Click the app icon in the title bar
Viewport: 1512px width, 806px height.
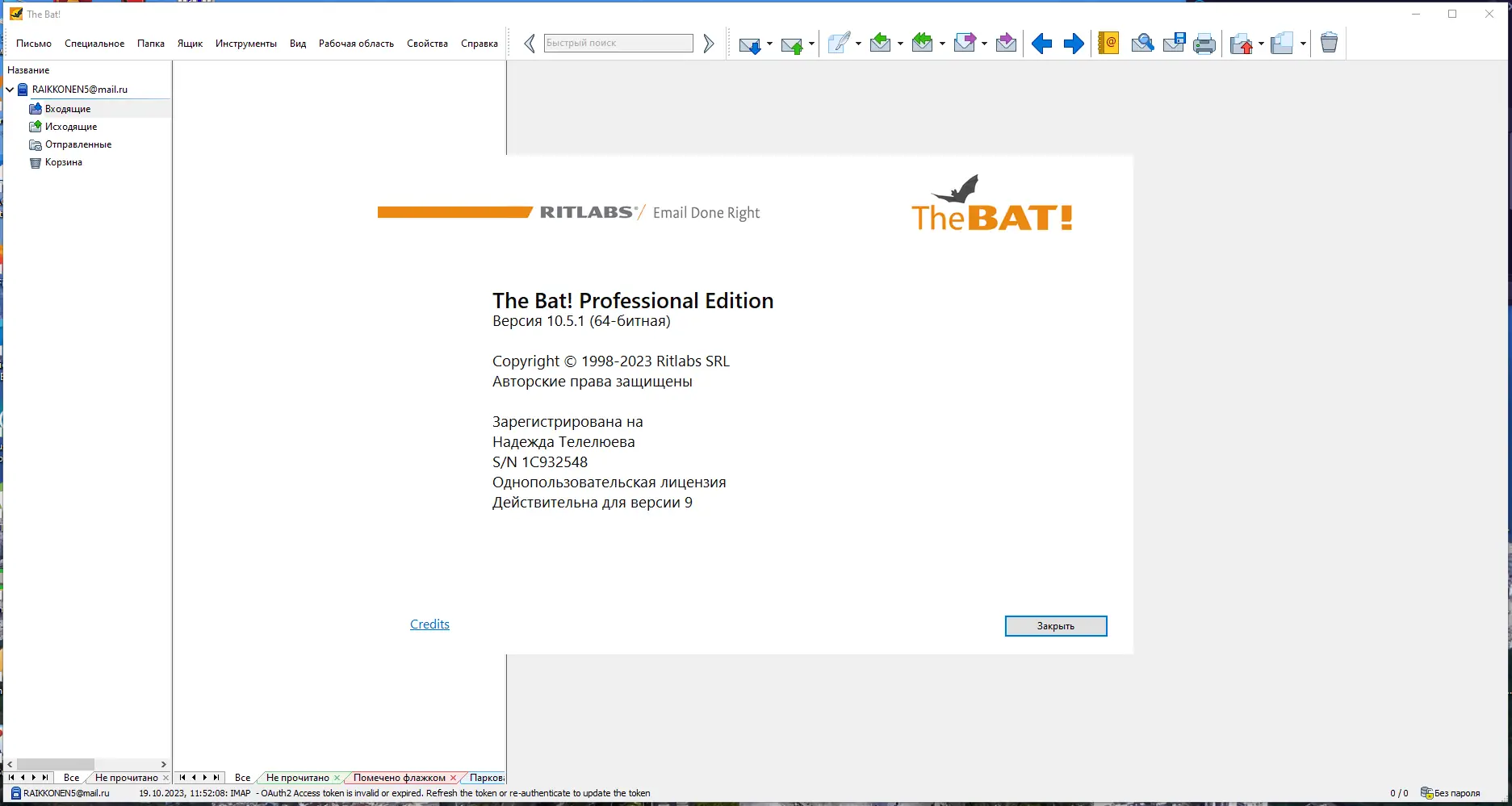click(16, 14)
